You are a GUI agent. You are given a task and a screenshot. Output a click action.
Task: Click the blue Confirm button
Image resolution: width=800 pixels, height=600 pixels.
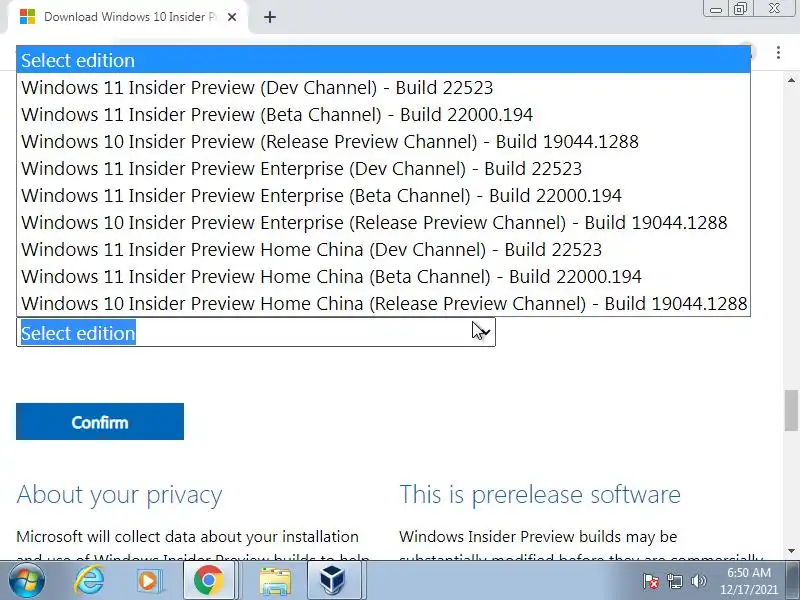[100, 421]
